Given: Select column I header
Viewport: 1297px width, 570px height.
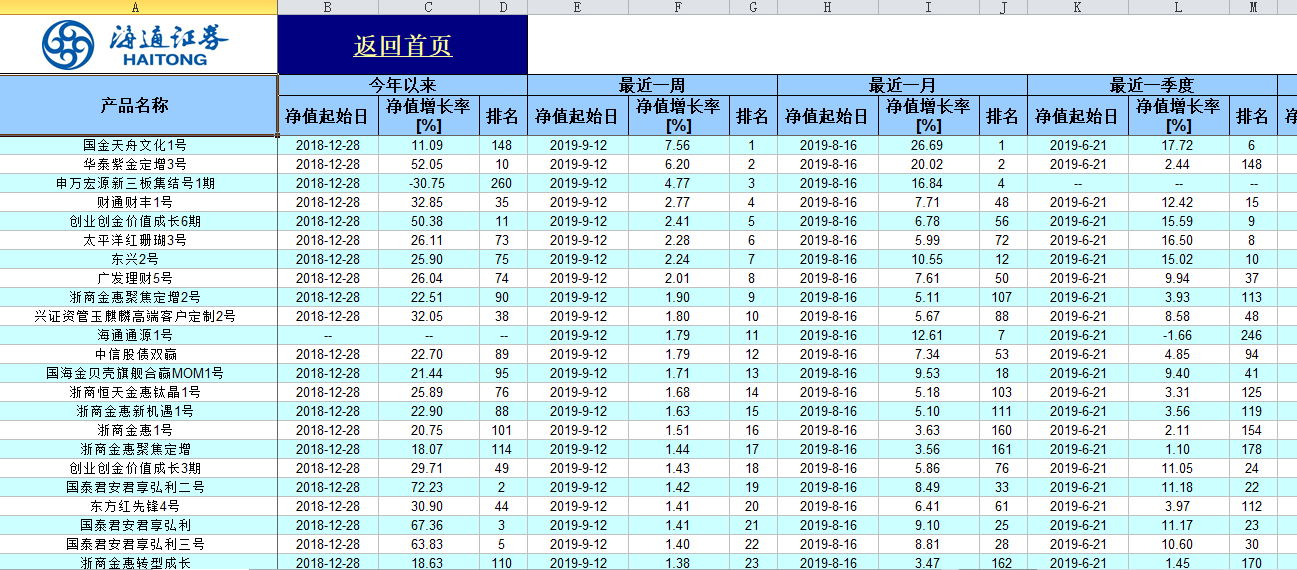Looking at the screenshot, I should click(928, 7).
